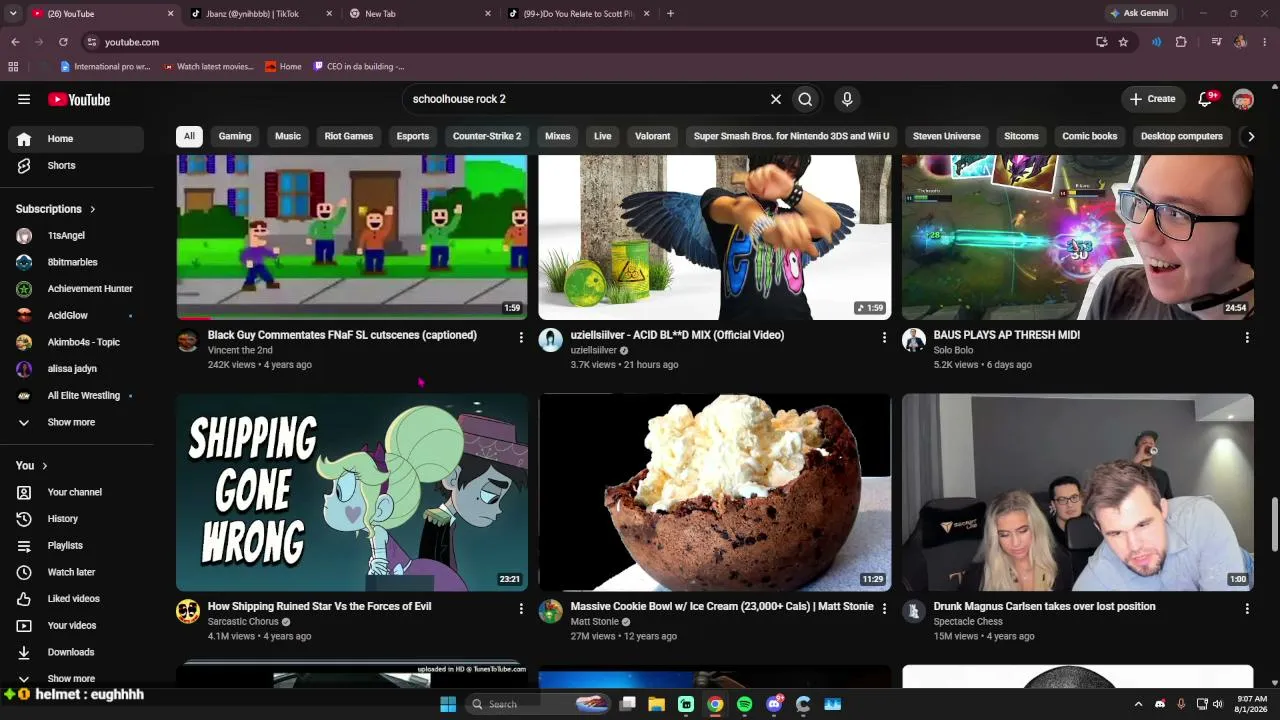1280x720 pixels.
Task: Clear the search box text
Action: (775, 99)
